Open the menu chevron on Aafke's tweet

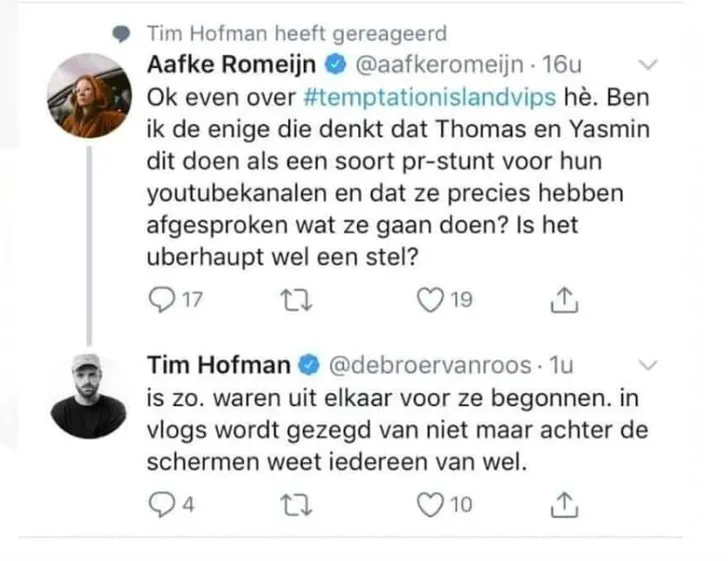coord(648,66)
